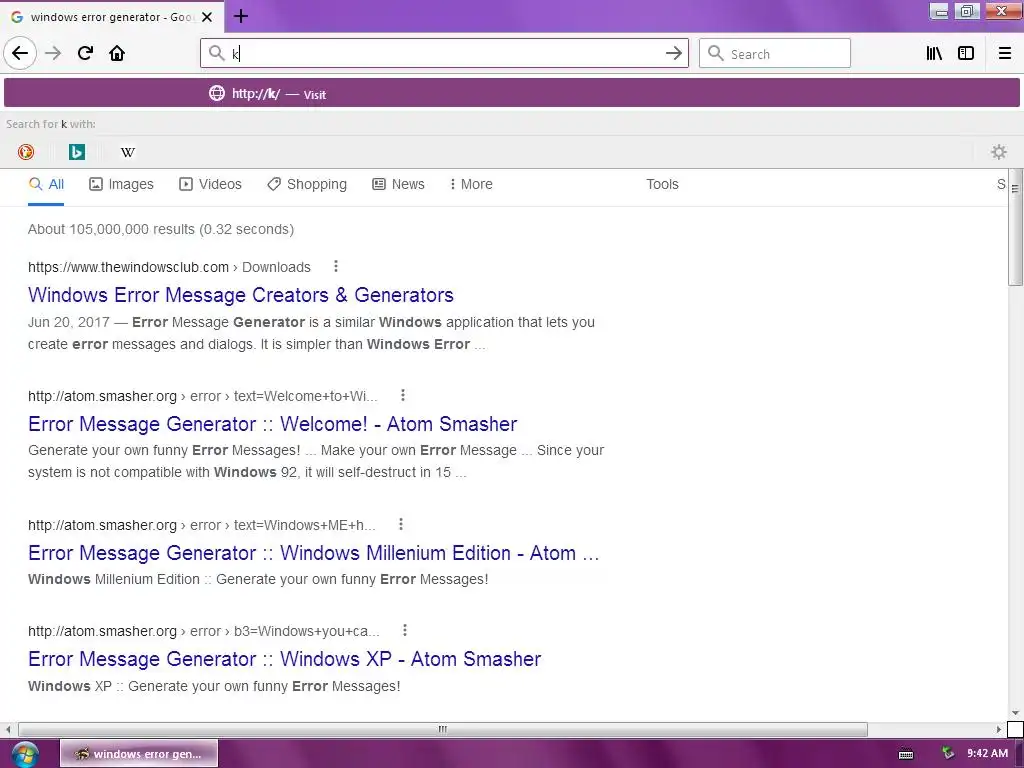Click the forward navigation arrow

(x=53, y=53)
